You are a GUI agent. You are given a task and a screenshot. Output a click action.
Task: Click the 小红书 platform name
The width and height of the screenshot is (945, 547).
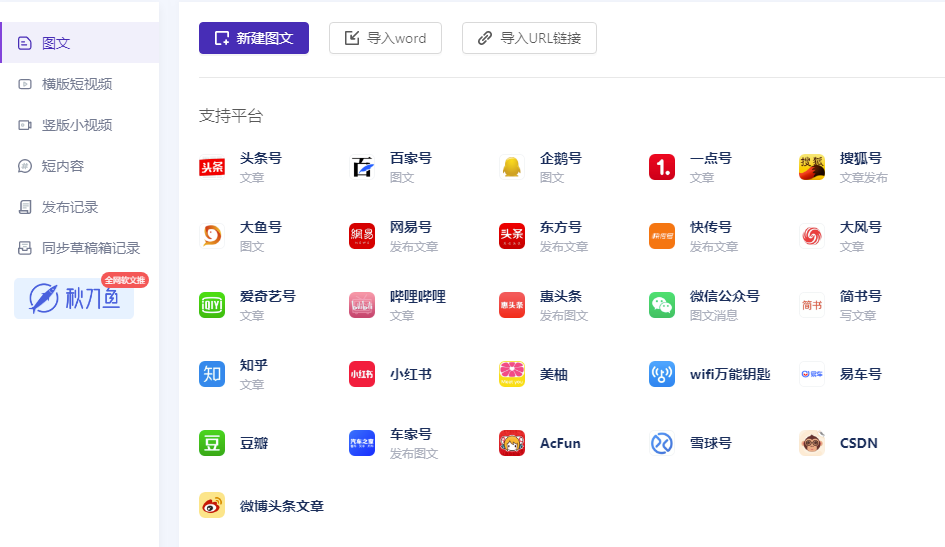tap(410, 374)
